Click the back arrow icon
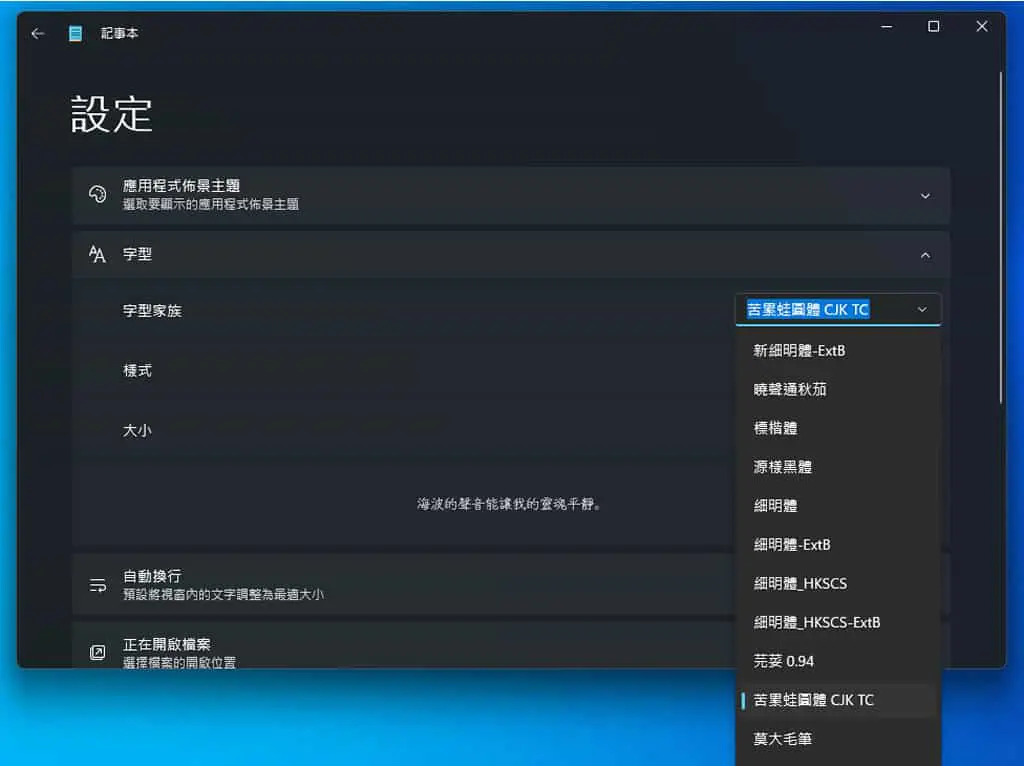The width and height of the screenshot is (1024, 766). [x=37, y=33]
